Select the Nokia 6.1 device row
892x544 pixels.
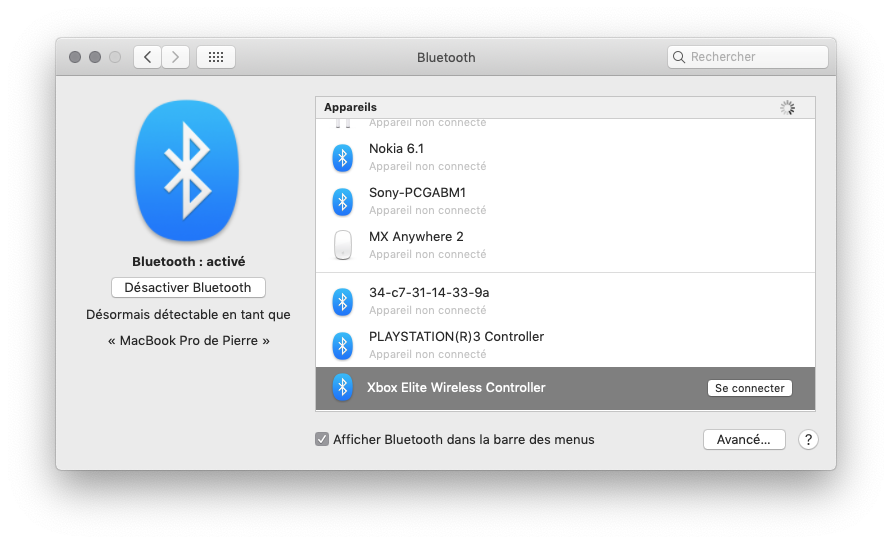tap(565, 158)
